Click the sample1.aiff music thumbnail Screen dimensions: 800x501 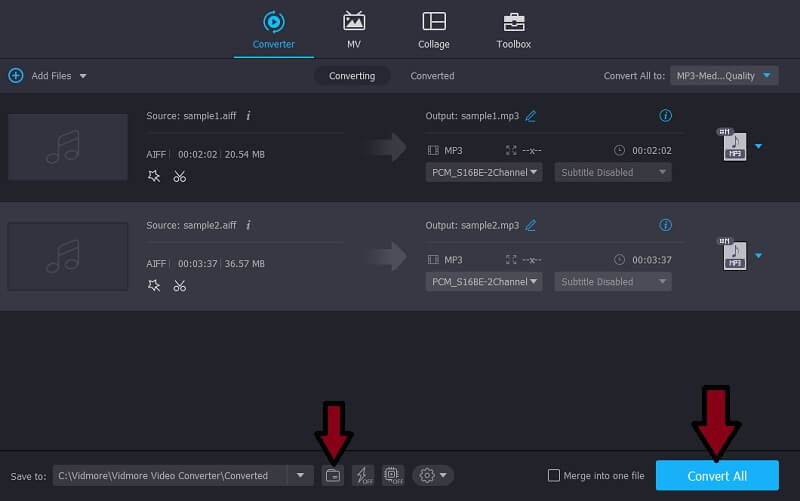(x=68, y=146)
